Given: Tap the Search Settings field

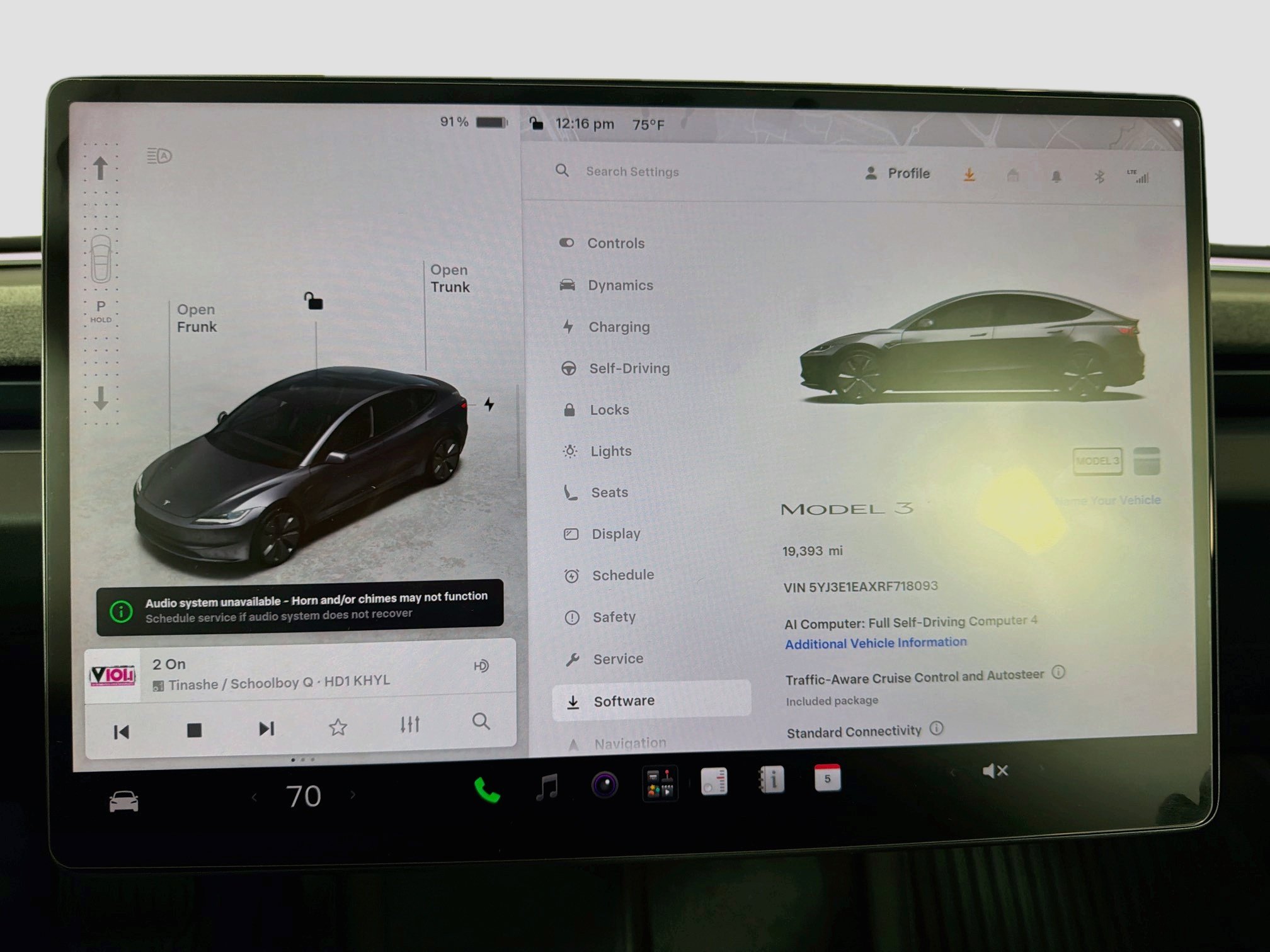Looking at the screenshot, I should click(x=632, y=171).
